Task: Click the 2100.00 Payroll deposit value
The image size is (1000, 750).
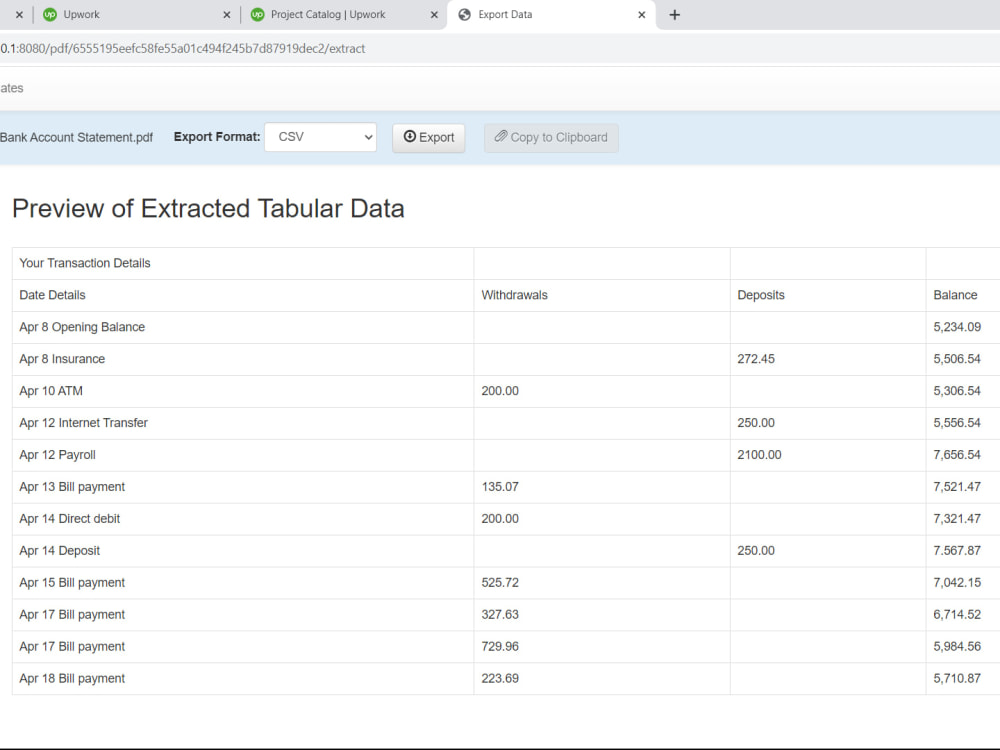Action: (x=759, y=455)
